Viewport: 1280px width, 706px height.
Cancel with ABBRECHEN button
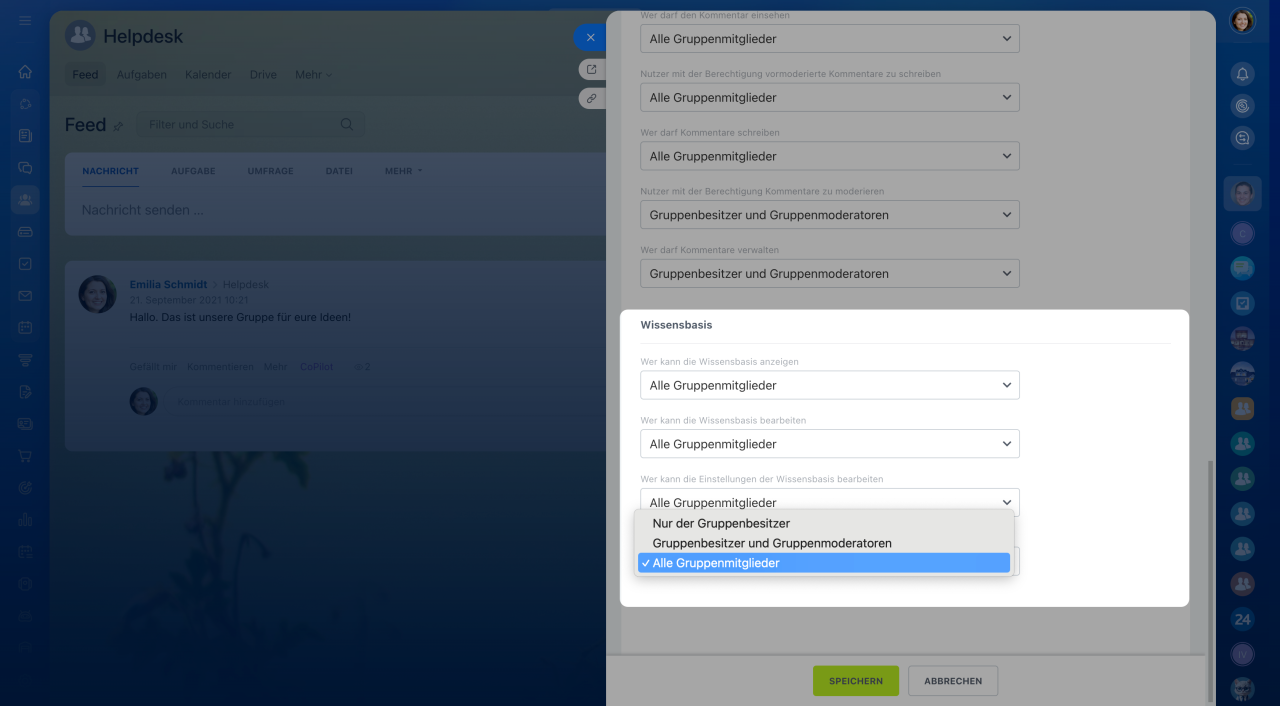[953, 681]
